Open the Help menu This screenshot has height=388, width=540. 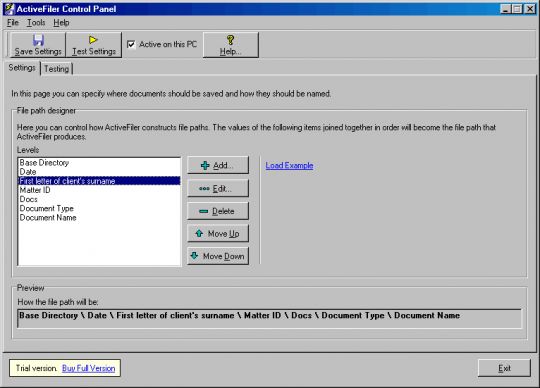pyautogui.click(x=61, y=23)
